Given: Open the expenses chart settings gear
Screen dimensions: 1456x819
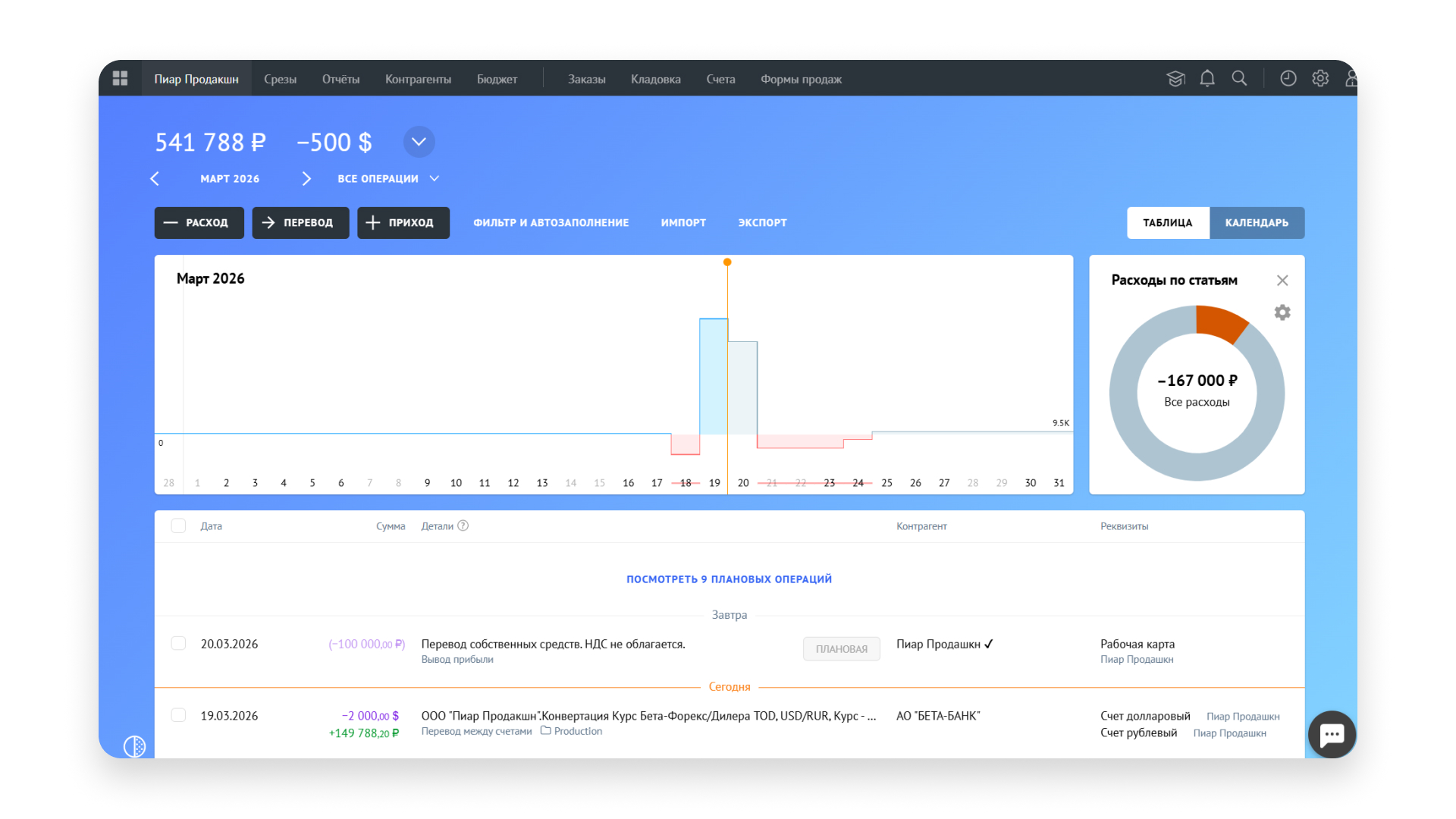Looking at the screenshot, I should point(1282,312).
